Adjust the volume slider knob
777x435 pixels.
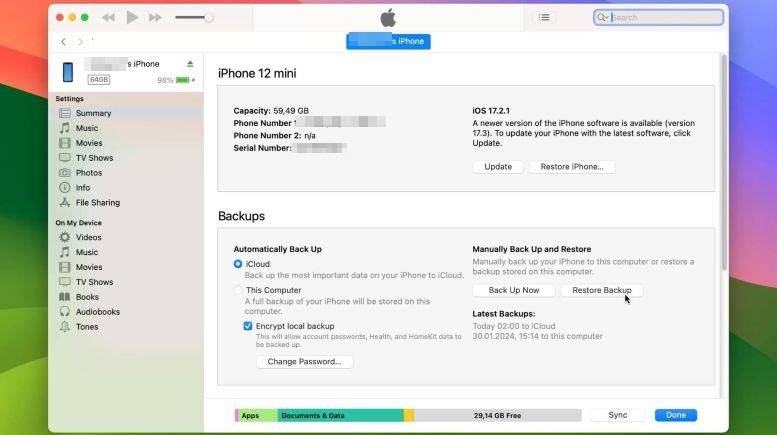click(209, 18)
